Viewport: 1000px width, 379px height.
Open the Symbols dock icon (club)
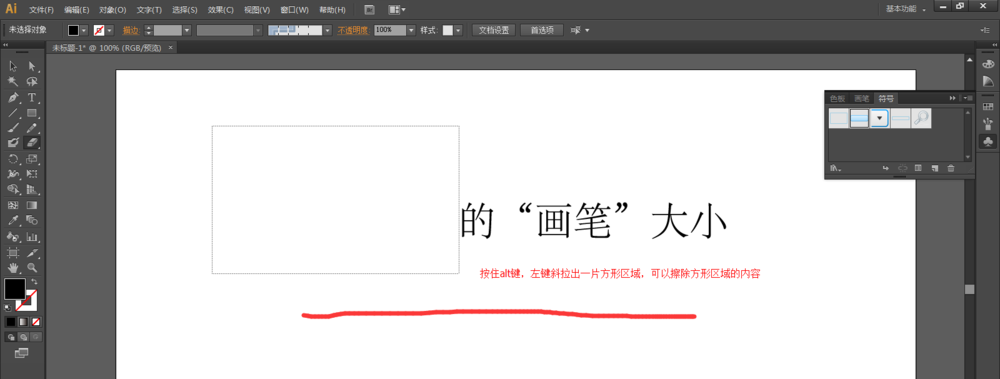tap(988, 141)
